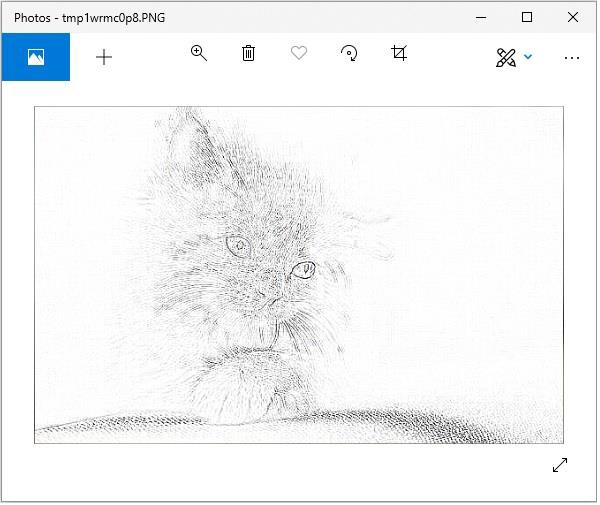This screenshot has height=505, width=600.
Task: Minimize the Photos window
Action: coord(481,17)
